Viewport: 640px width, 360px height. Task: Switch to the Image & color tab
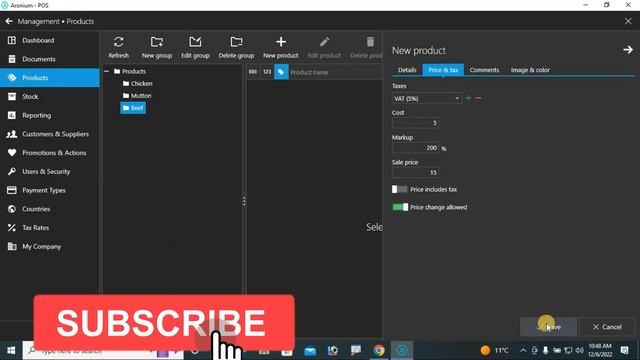(530, 70)
